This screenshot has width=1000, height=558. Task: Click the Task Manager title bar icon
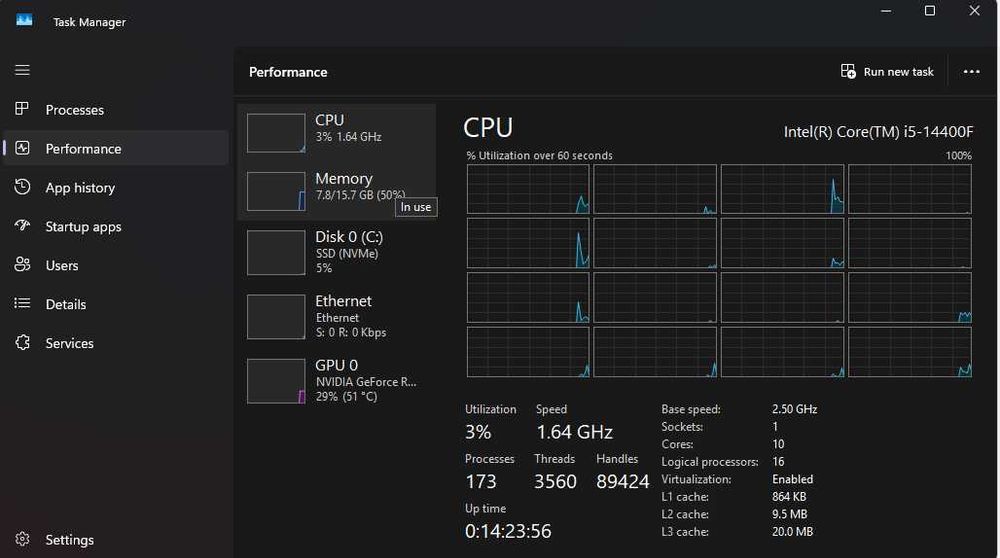click(25, 20)
